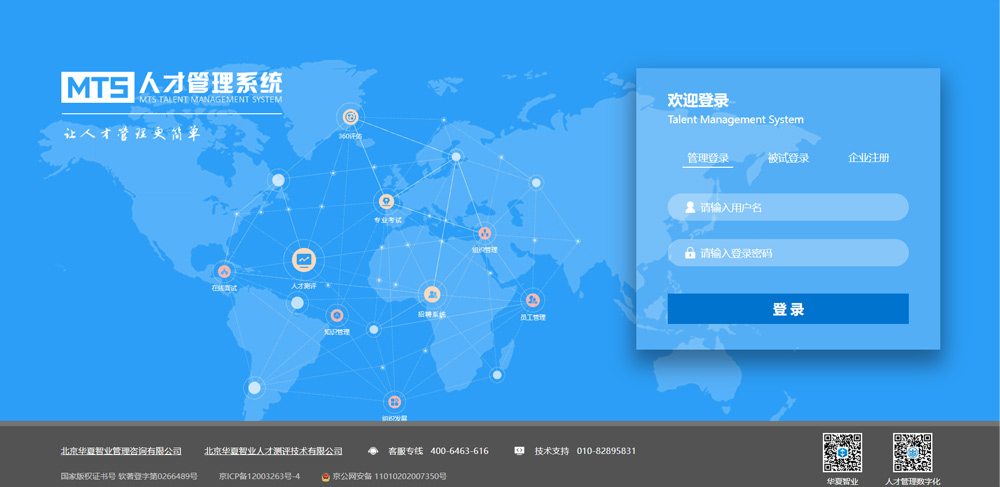Click the 华夏智业 QR code
The width and height of the screenshot is (1000, 487).
(842, 453)
